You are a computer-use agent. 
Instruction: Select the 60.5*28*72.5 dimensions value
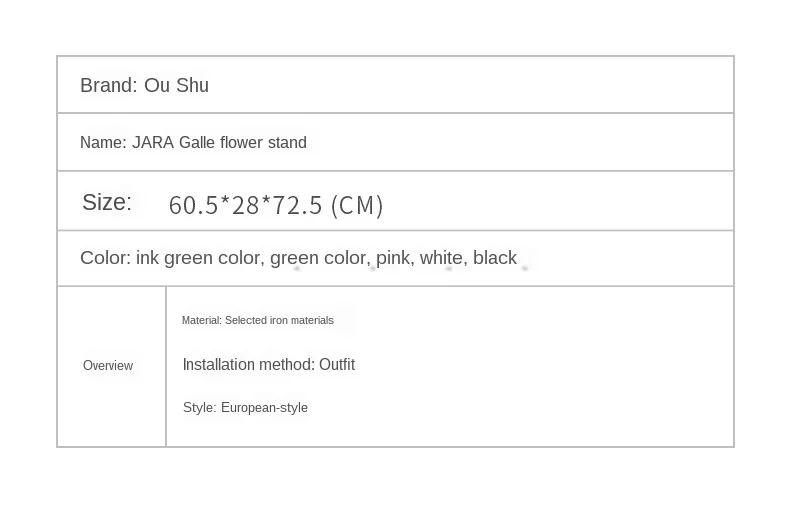[x=245, y=206]
